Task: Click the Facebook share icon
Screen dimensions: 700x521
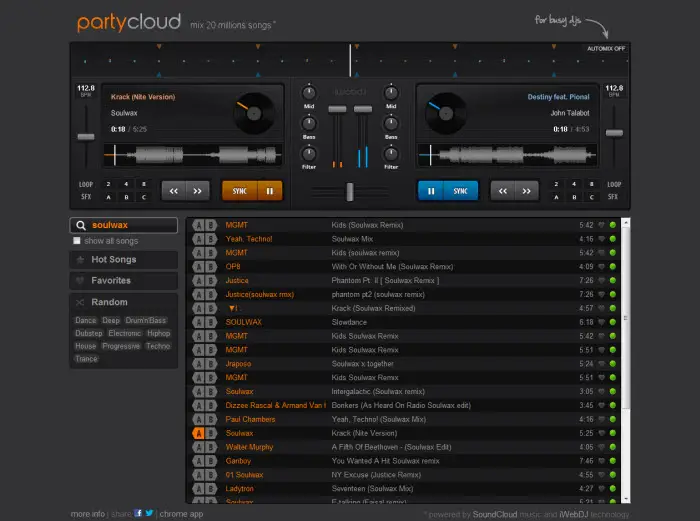Action: [138, 513]
